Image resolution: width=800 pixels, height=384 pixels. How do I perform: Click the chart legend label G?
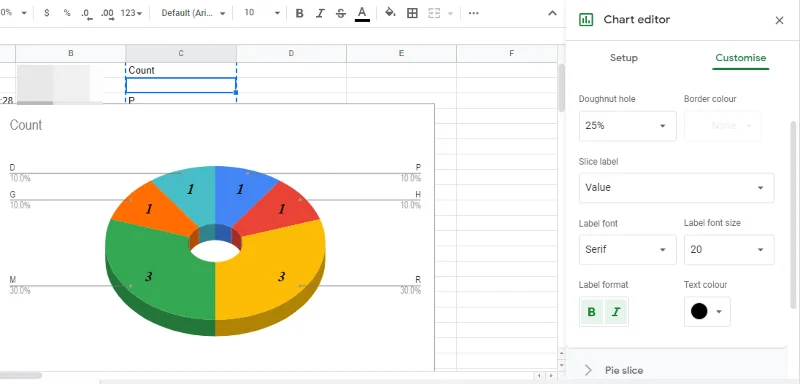[12, 194]
